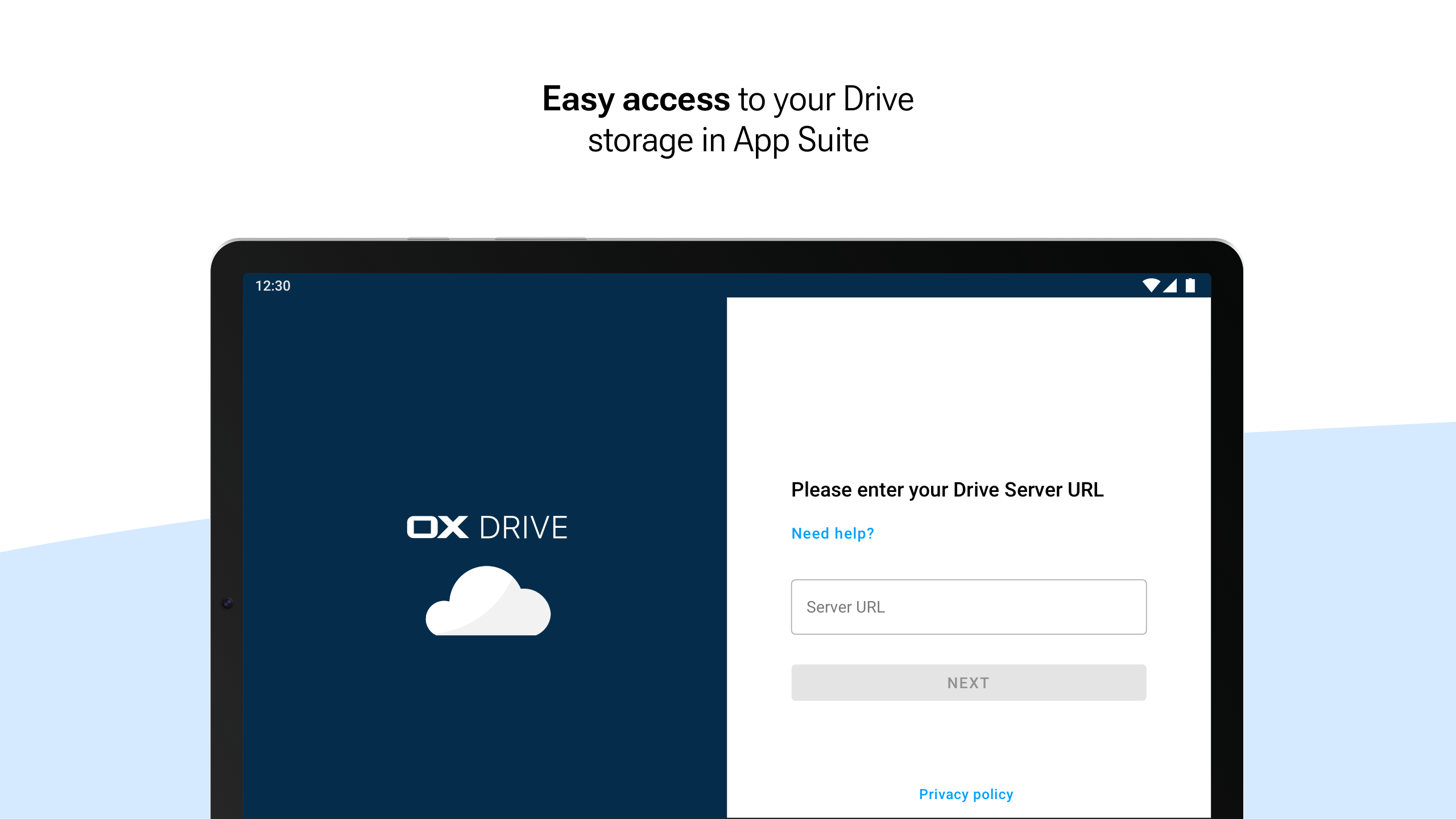Image resolution: width=1456 pixels, height=819 pixels.
Task: Tap the 12:30 status bar clock
Action: 273,286
